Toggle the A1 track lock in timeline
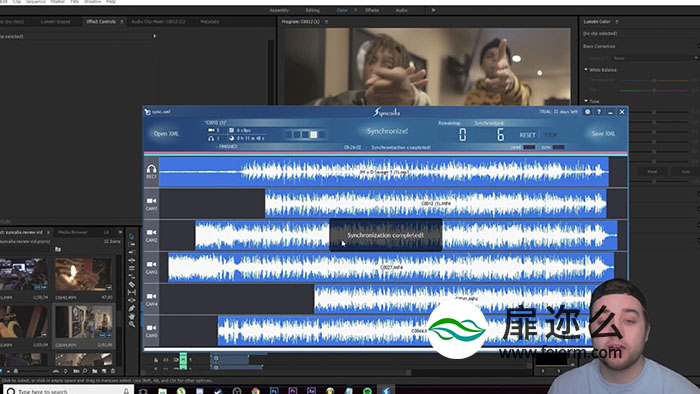Screen dimensions: 700x394 pos(156,360)
